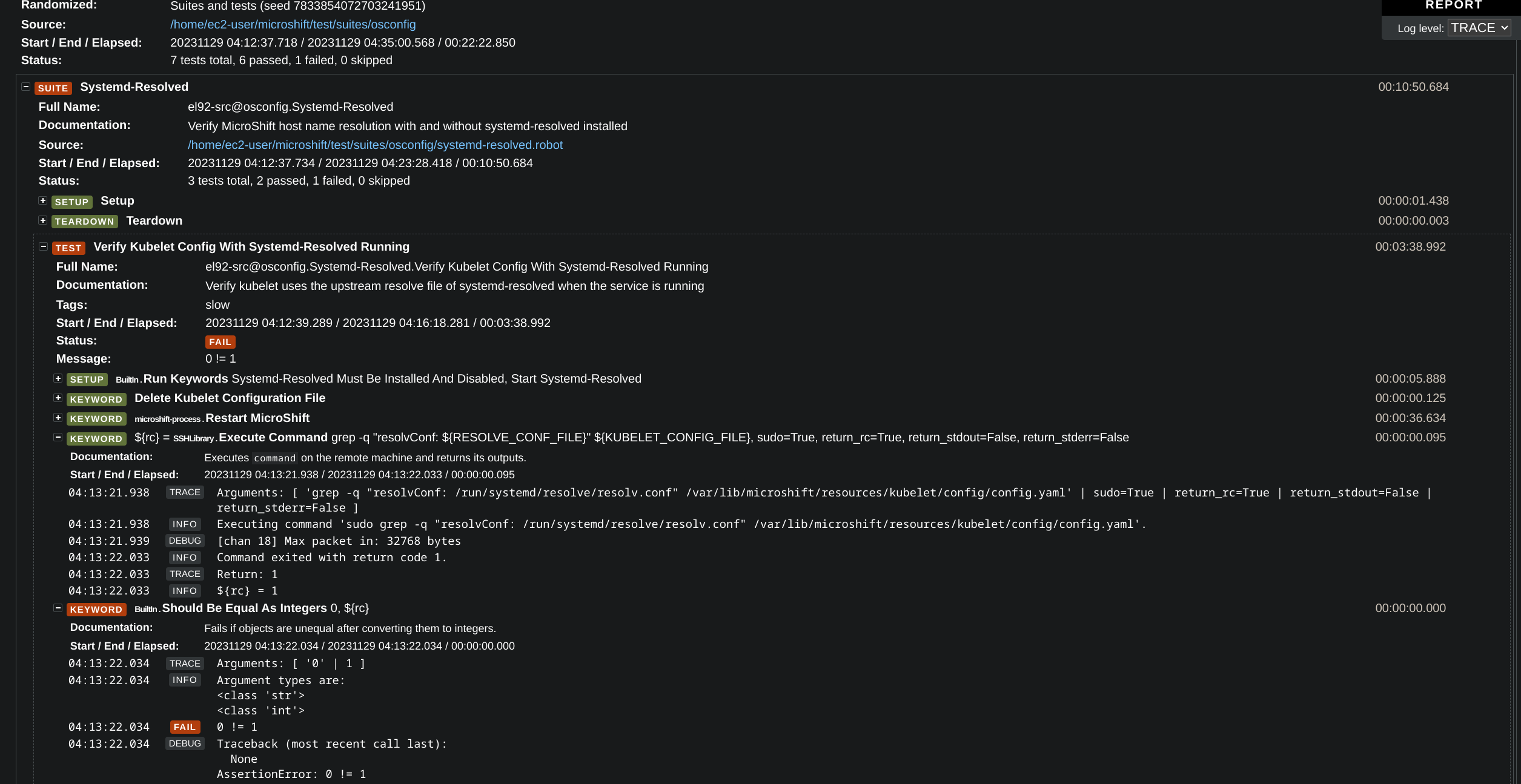This screenshot has width=1521, height=784.
Task: Click the FAIL log level badge
Action: pos(185,727)
